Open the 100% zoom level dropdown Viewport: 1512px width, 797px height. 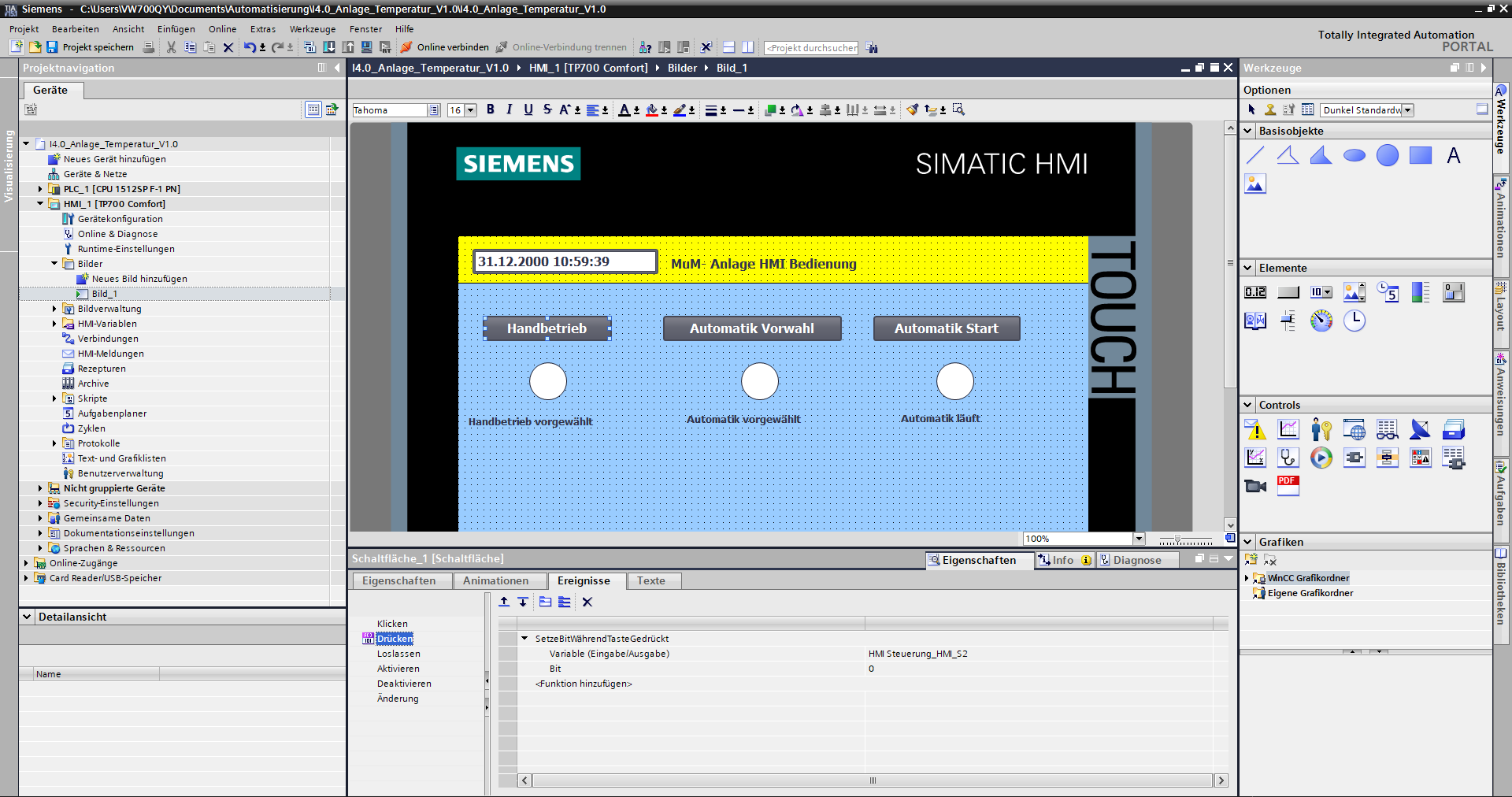1138,539
